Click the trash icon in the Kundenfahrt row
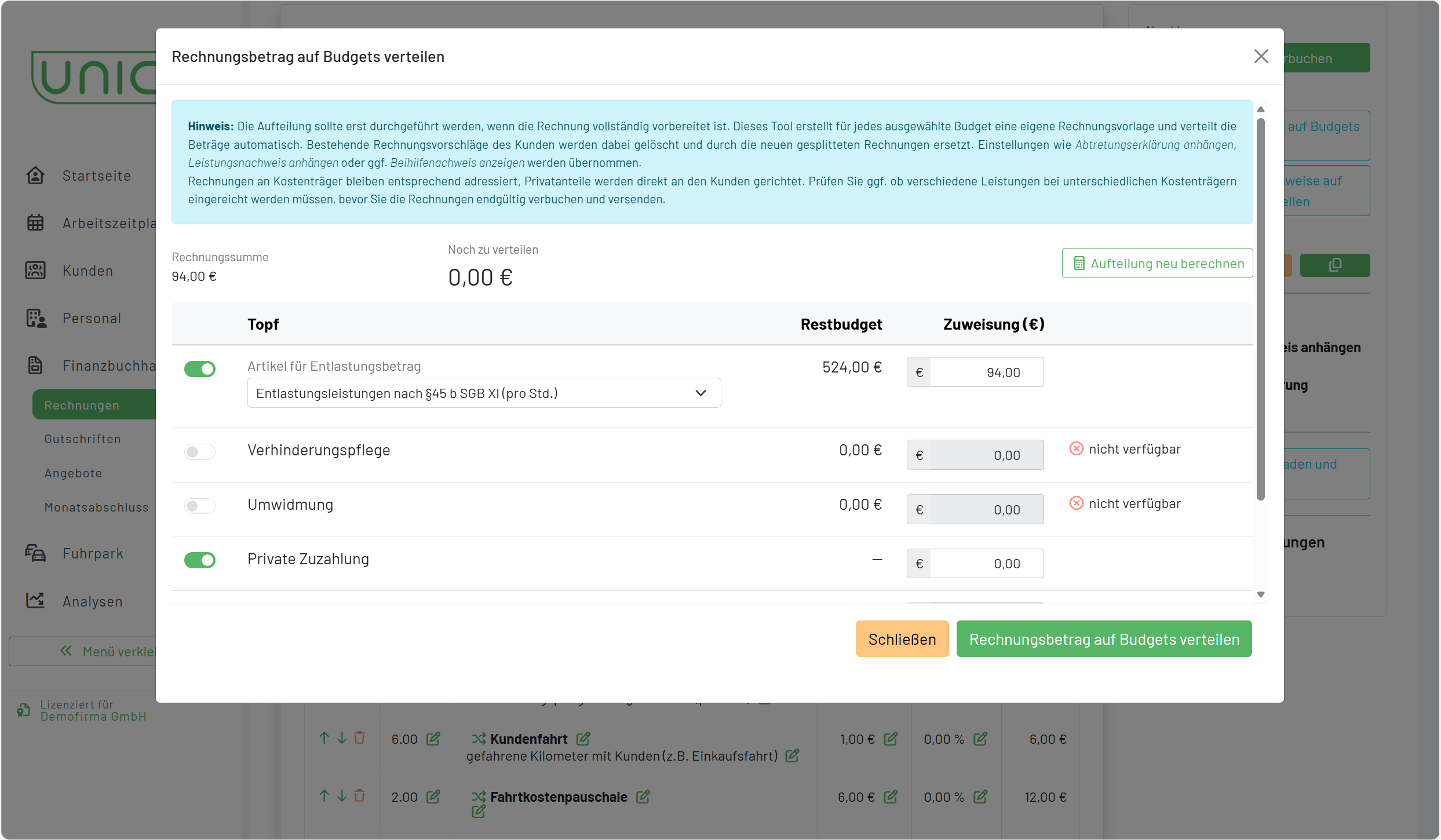 pos(359,737)
